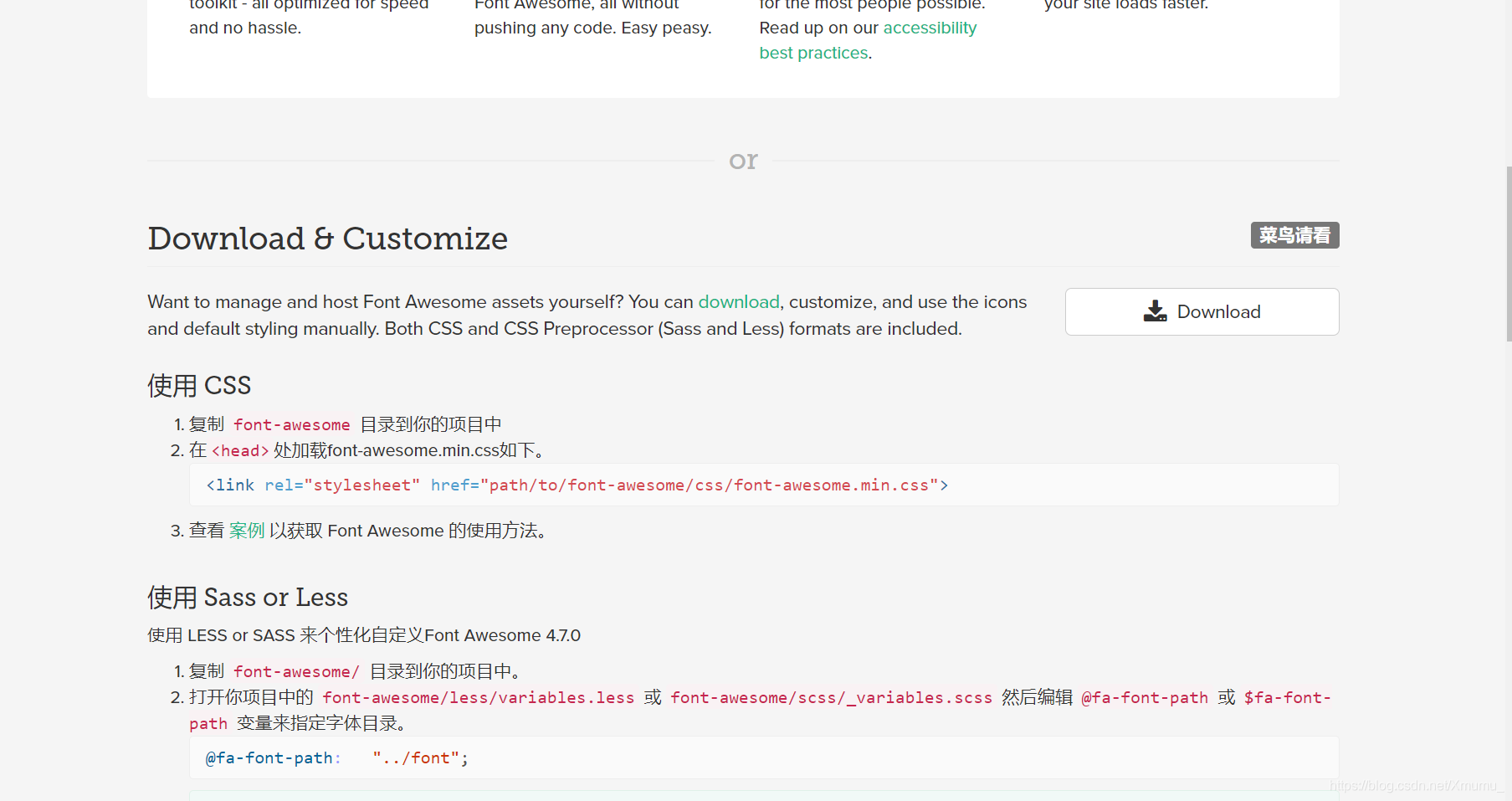The width and height of the screenshot is (1512, 801).
Task: Click the link rel stylesheet code block
Action: click(x=764, y=485)
